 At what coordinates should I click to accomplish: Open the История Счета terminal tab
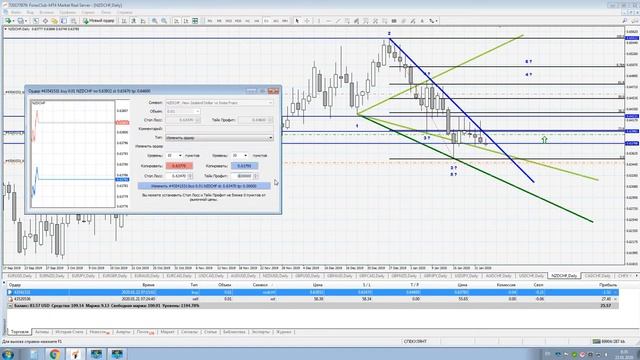69,332
